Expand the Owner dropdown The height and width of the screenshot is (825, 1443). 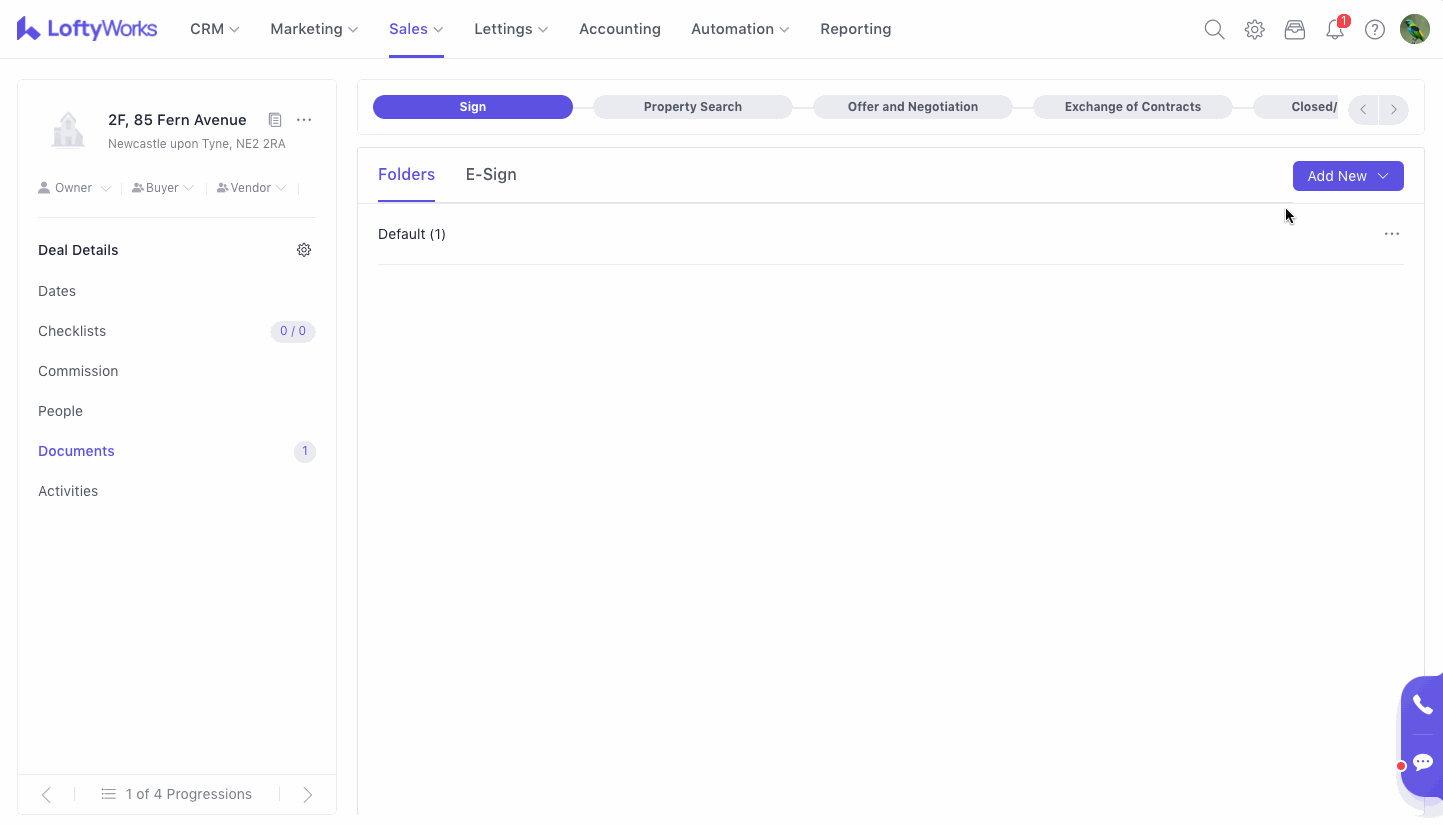pos(74,188)
